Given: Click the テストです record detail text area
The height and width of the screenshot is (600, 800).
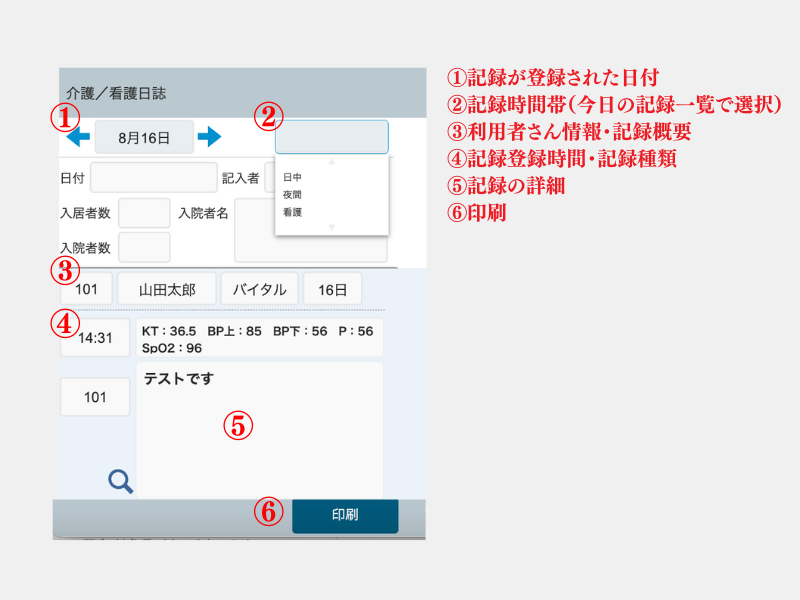Looking at the screenshot, I should 259,428.
